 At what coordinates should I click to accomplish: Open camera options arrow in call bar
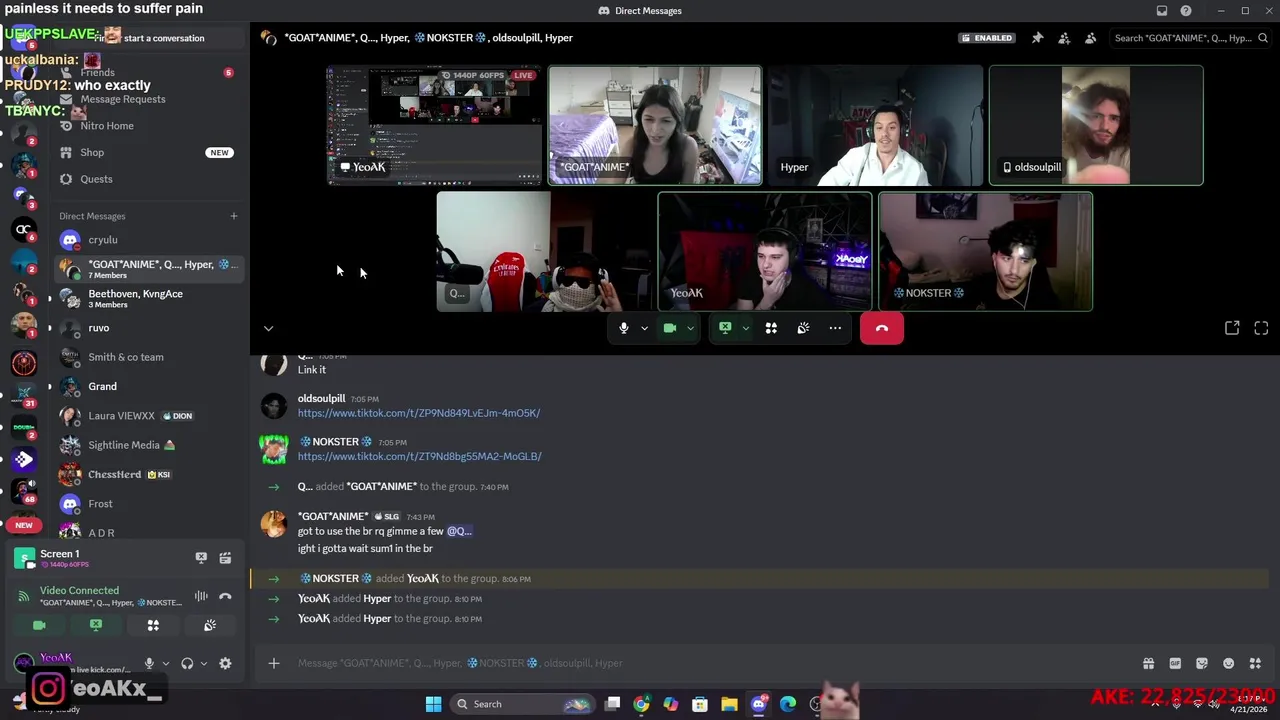coord(690,328)
